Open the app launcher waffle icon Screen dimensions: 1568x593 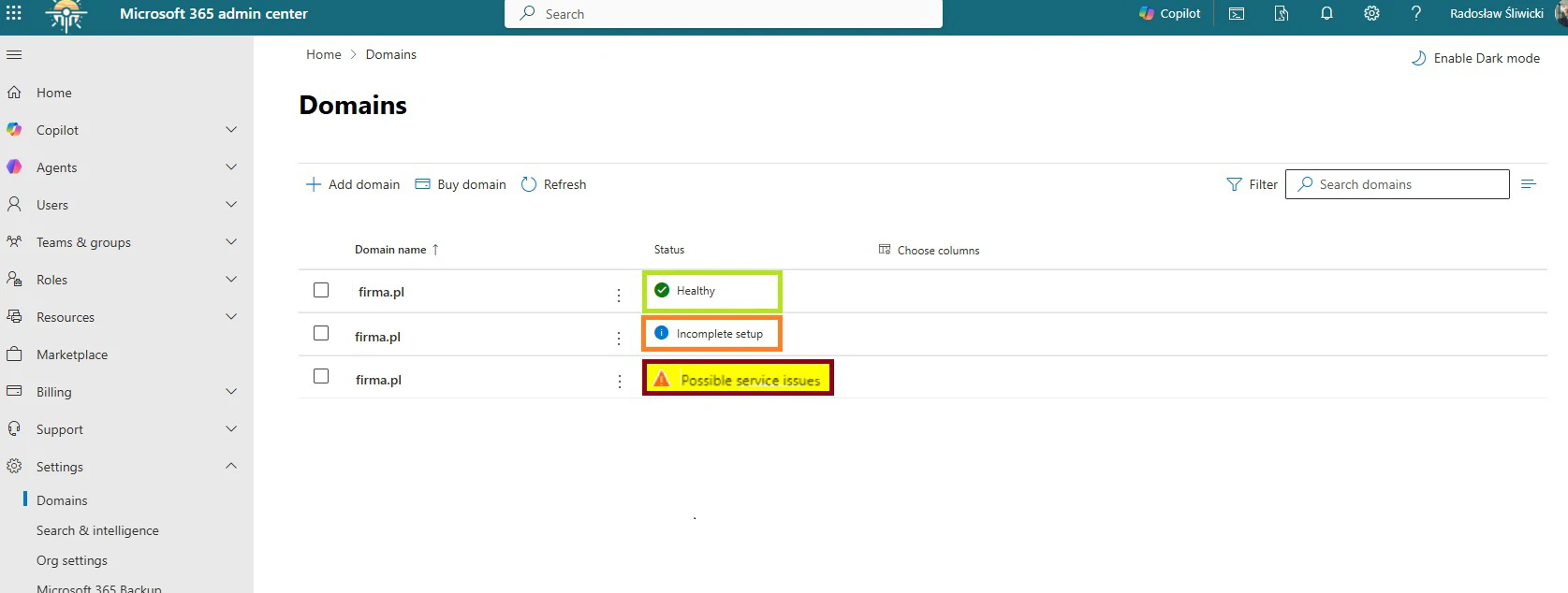click(14, 13)
